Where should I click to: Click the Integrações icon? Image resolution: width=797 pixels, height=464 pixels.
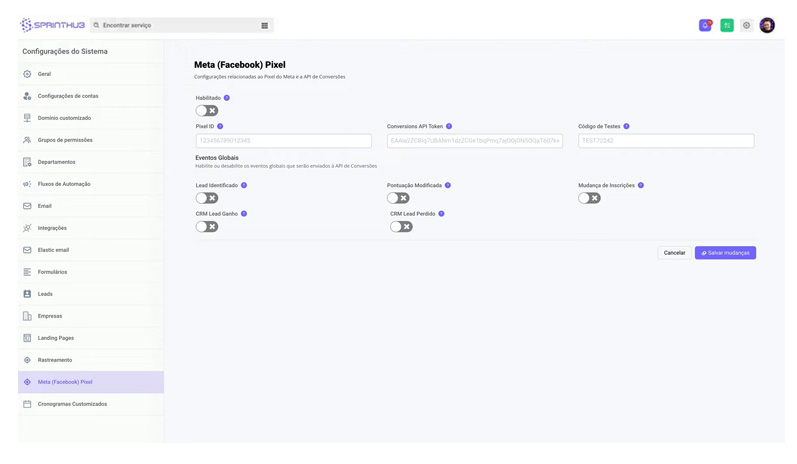click(27, 228)
